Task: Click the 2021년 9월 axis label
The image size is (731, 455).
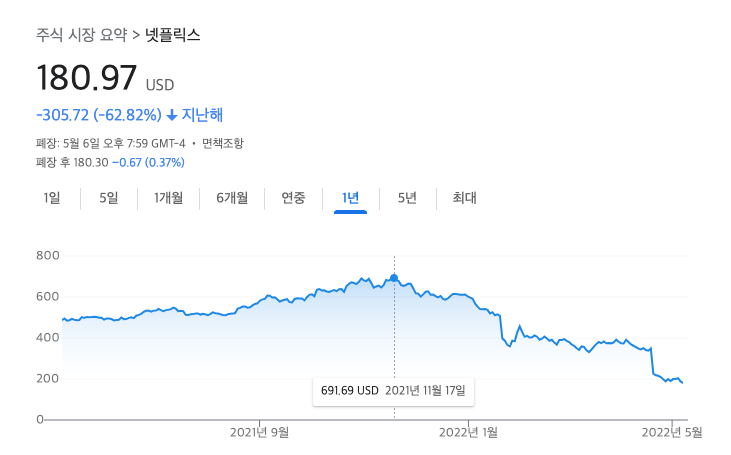Action: point(259,432)
